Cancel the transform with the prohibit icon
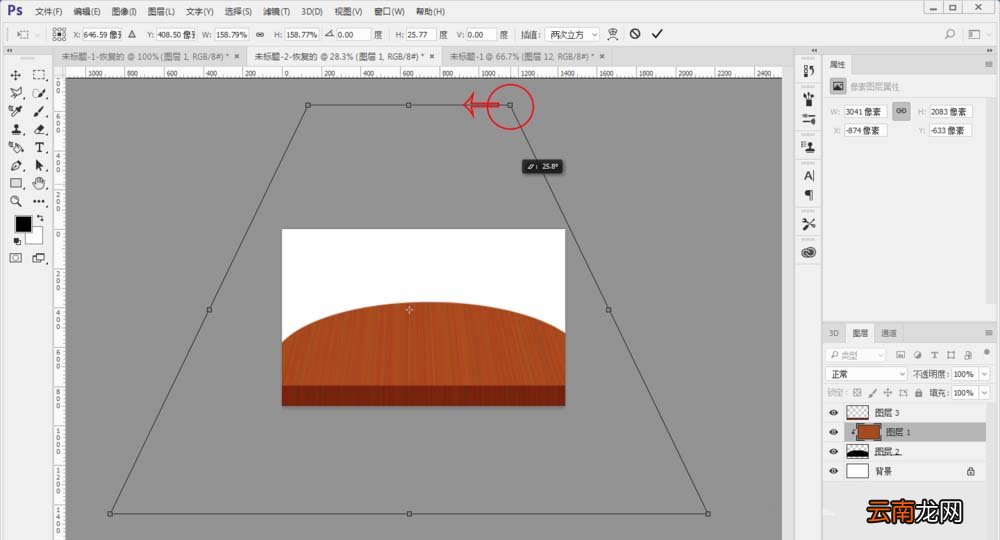 635,34
